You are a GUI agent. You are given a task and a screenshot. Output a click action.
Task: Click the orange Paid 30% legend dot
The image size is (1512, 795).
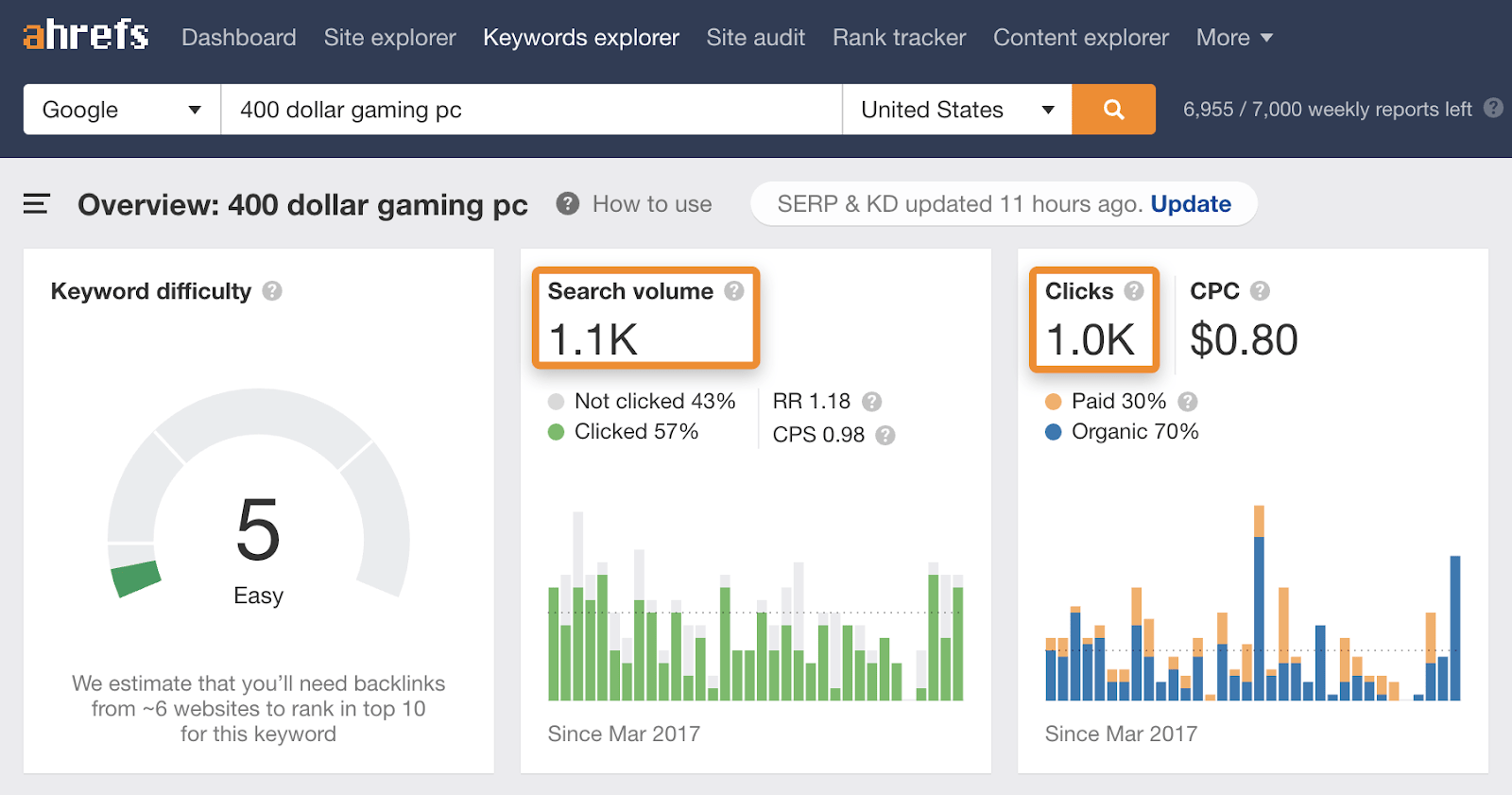pyautogui.click(x=1054, y=402)
